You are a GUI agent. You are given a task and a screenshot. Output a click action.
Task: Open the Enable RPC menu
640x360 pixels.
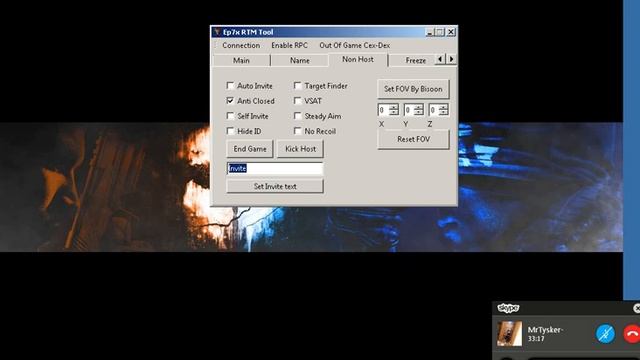click(x=289, y=45)
